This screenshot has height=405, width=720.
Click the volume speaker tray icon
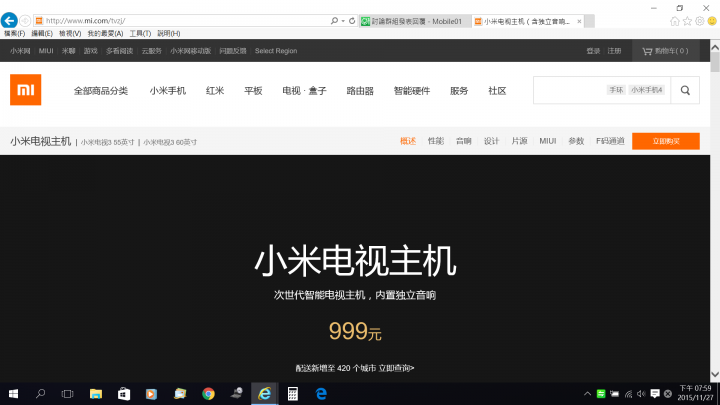click(641, 394)
